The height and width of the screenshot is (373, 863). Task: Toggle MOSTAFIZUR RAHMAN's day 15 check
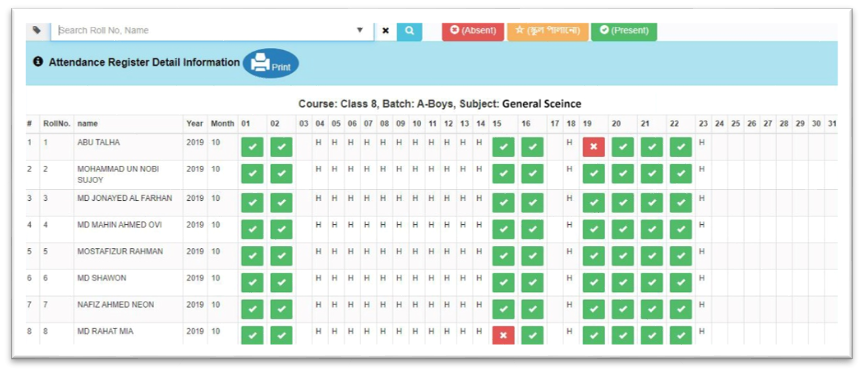tap(504, 256)
